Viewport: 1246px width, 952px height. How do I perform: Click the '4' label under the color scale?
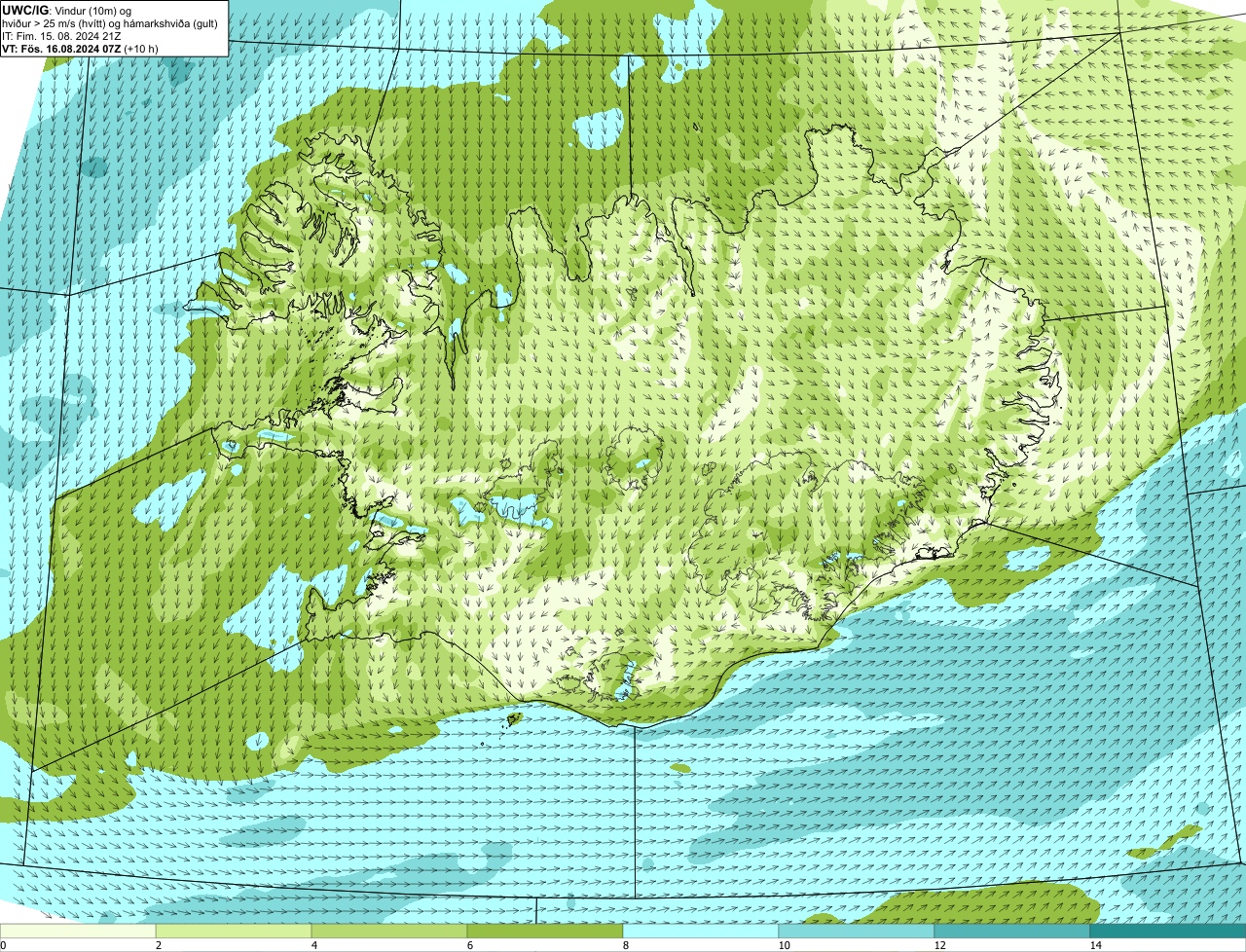click(313, 945)
